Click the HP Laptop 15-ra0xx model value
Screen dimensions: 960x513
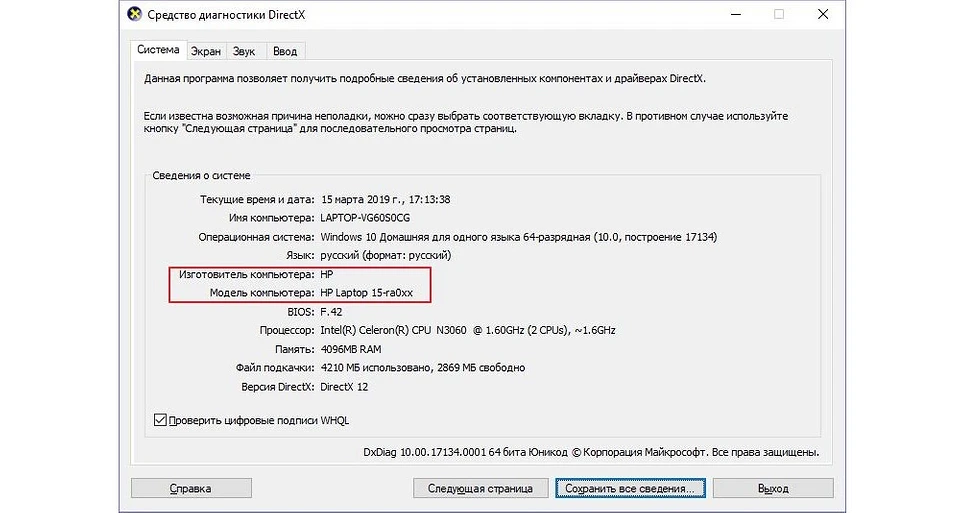[374, 293]
